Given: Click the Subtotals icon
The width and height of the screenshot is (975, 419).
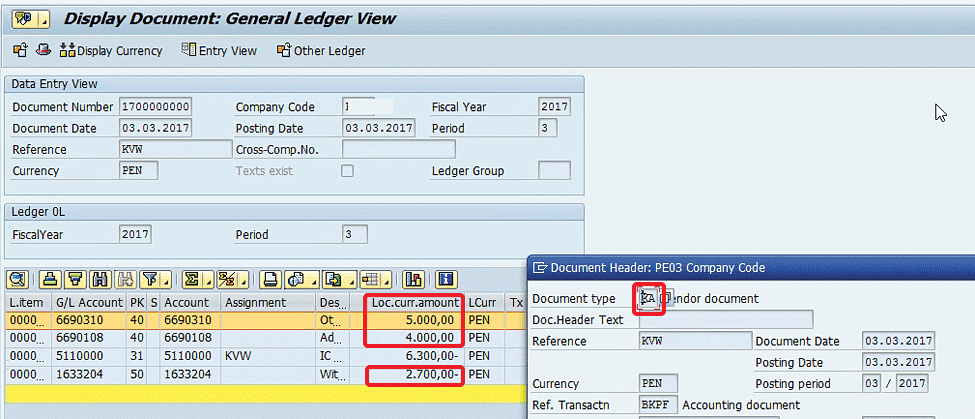Looking at the screenshot, I should [227, 279].
